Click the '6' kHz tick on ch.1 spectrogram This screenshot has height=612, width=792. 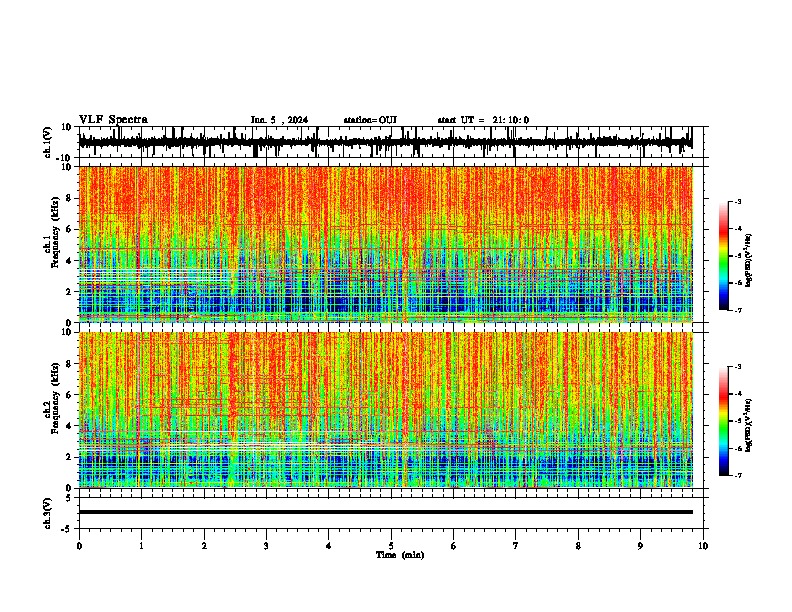[x=70, y=230]
